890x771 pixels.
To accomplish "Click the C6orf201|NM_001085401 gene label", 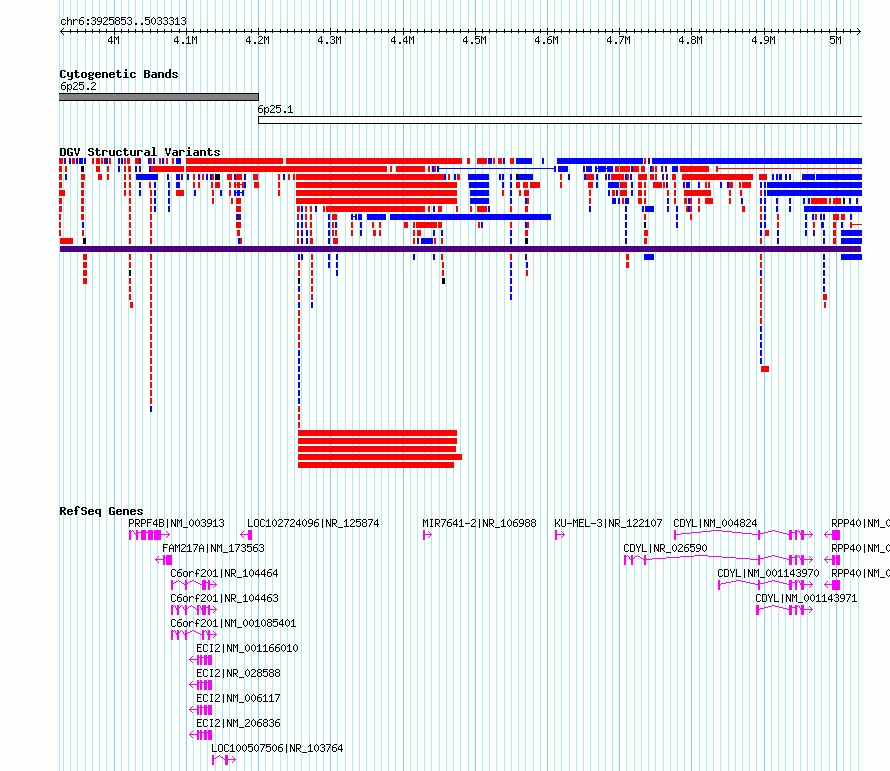I will pos(233,623).
